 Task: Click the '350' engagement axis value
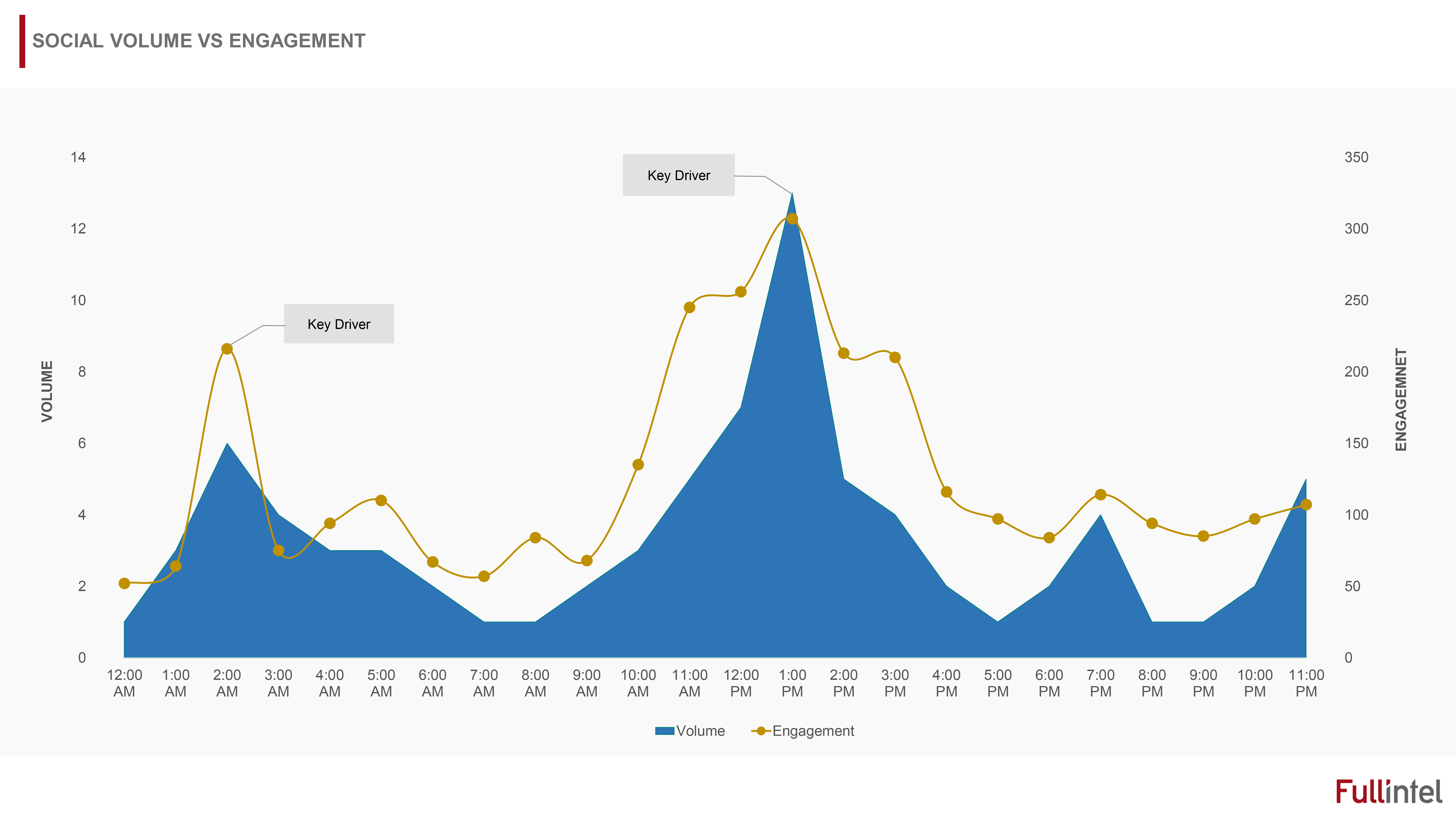[1357, 157]
